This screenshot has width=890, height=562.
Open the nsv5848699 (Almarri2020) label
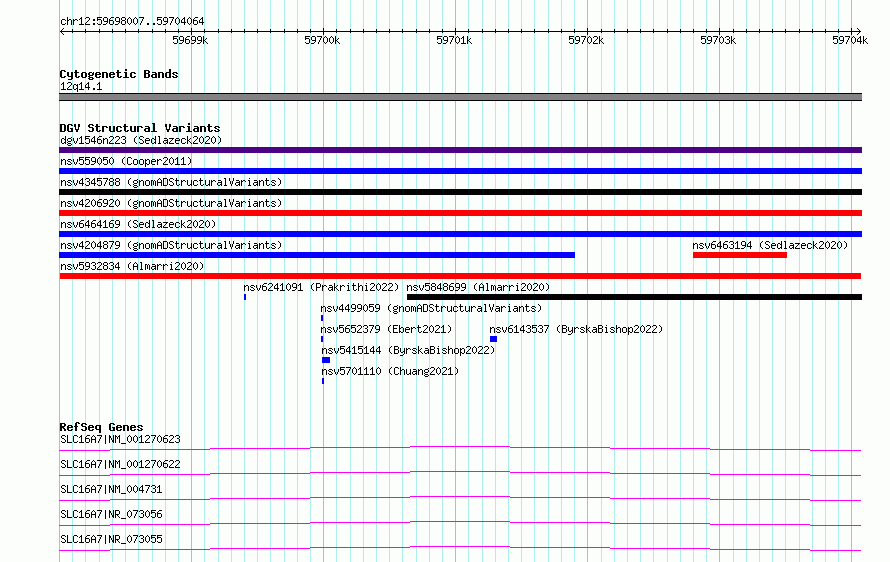click(478, 287)
